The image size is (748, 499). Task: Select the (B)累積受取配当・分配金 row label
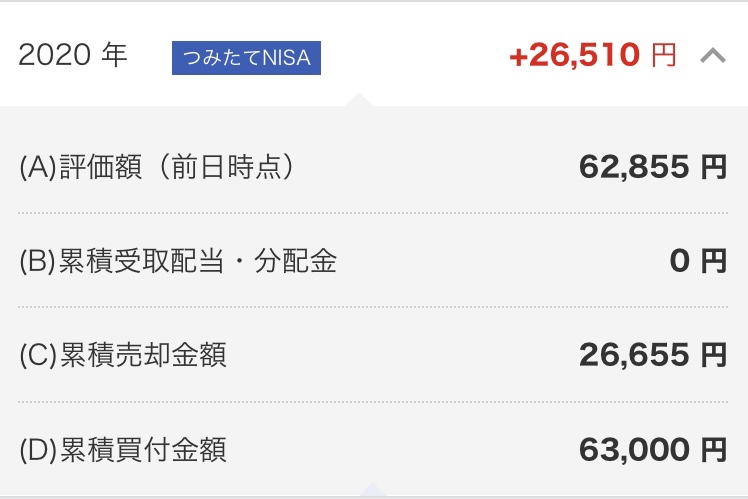coord(178,261)
